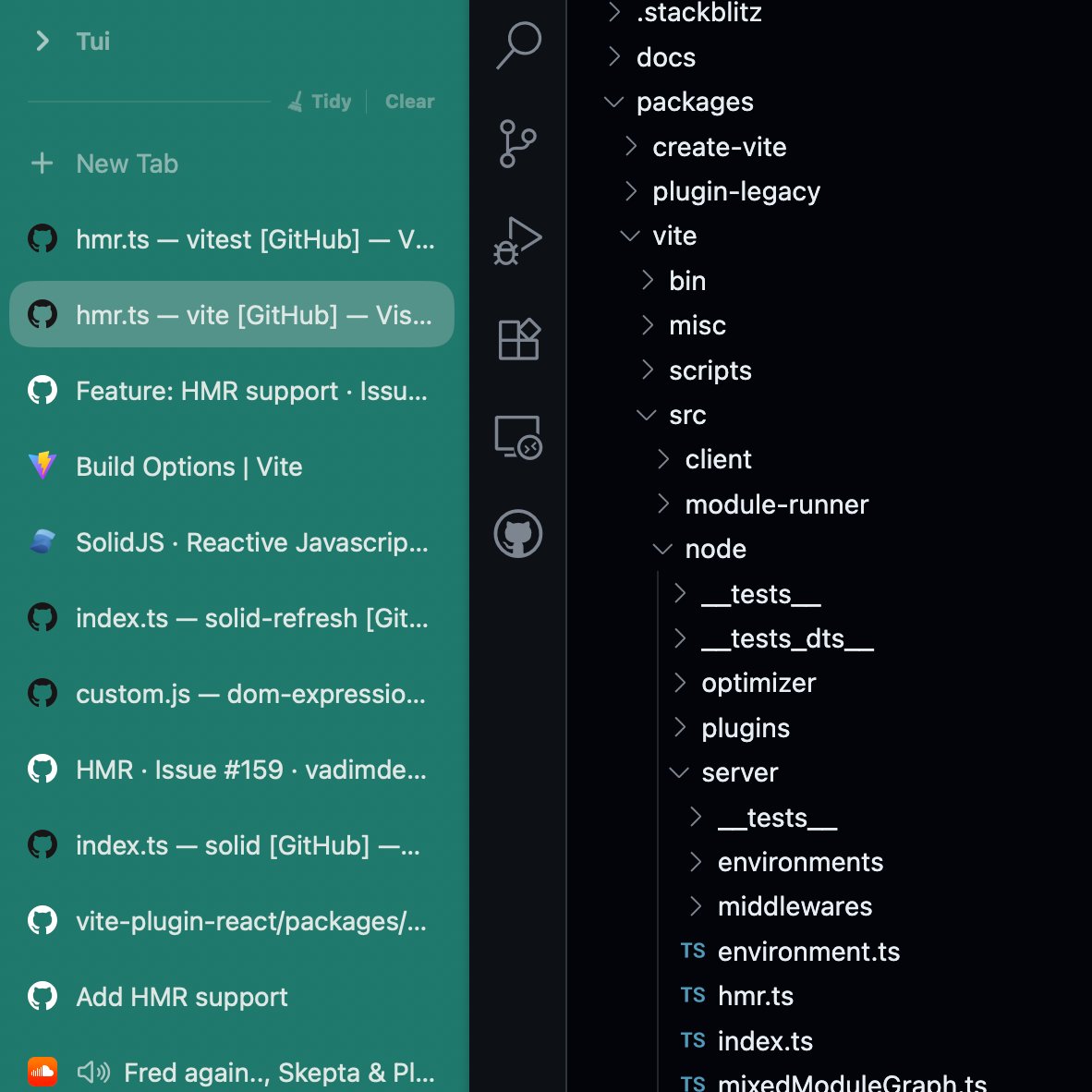Click GitHub favicon of hmr.ts vitest tab

click(42, 239)
